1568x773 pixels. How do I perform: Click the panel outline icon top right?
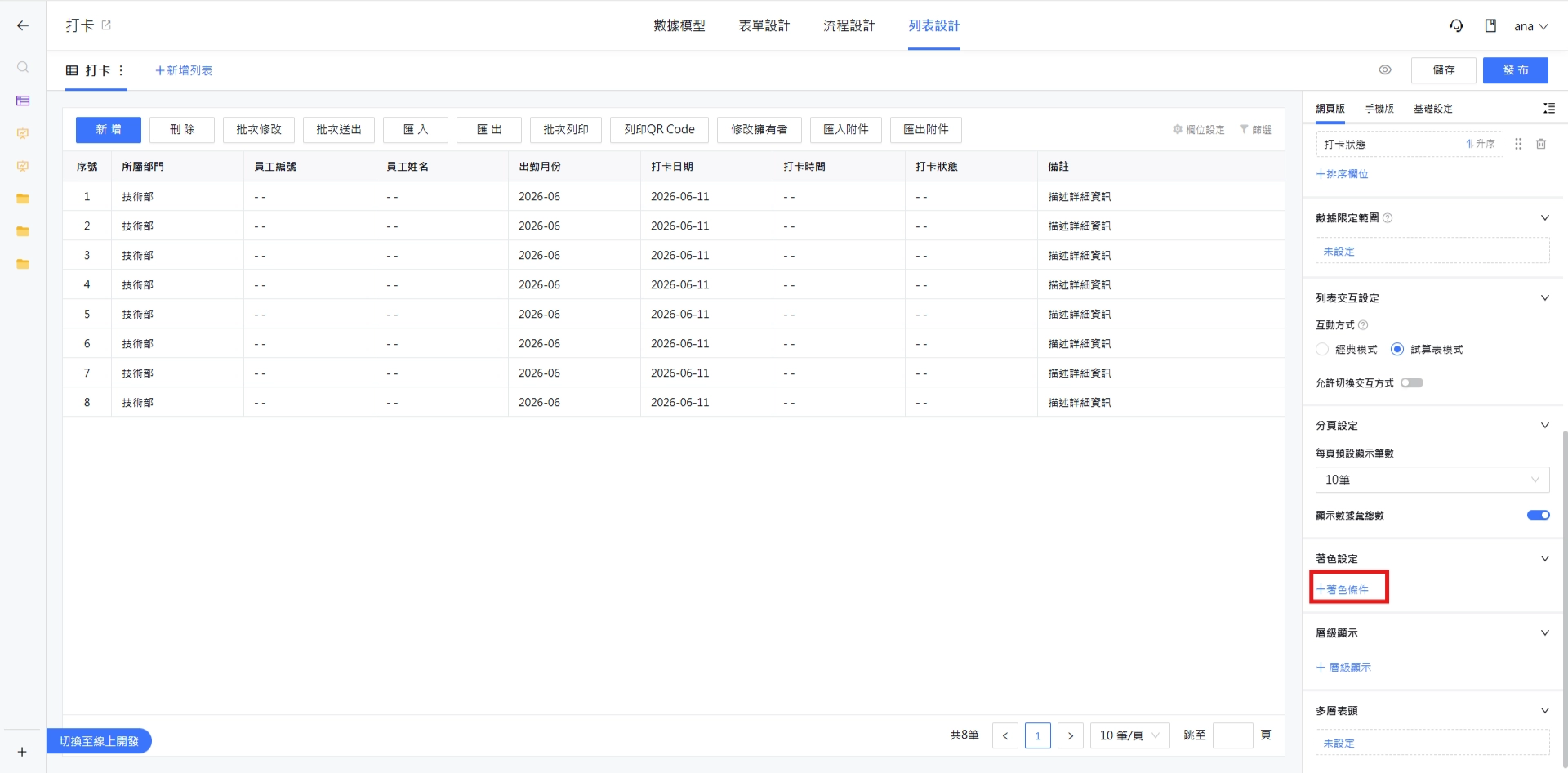pyautogui.click(x=1549, y=108)
